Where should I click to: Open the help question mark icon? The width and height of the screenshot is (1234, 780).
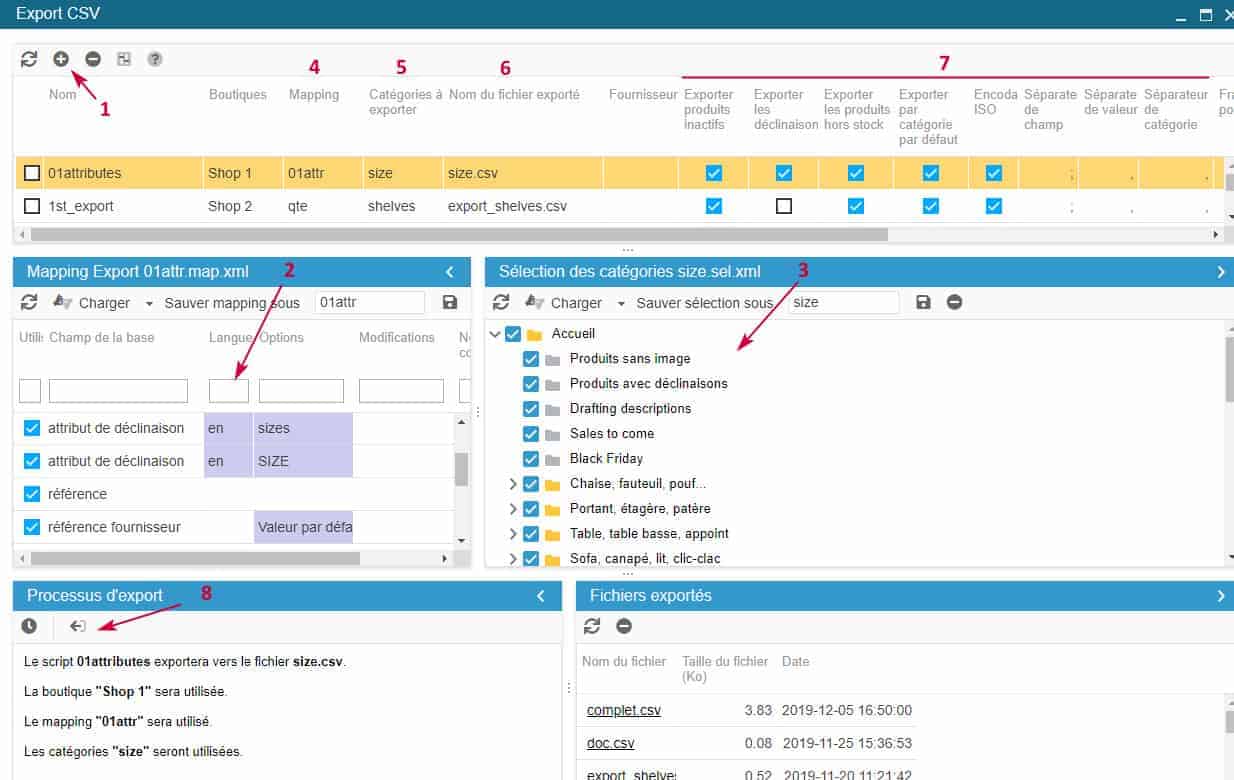pyautogui.click(x=155, y=59)
